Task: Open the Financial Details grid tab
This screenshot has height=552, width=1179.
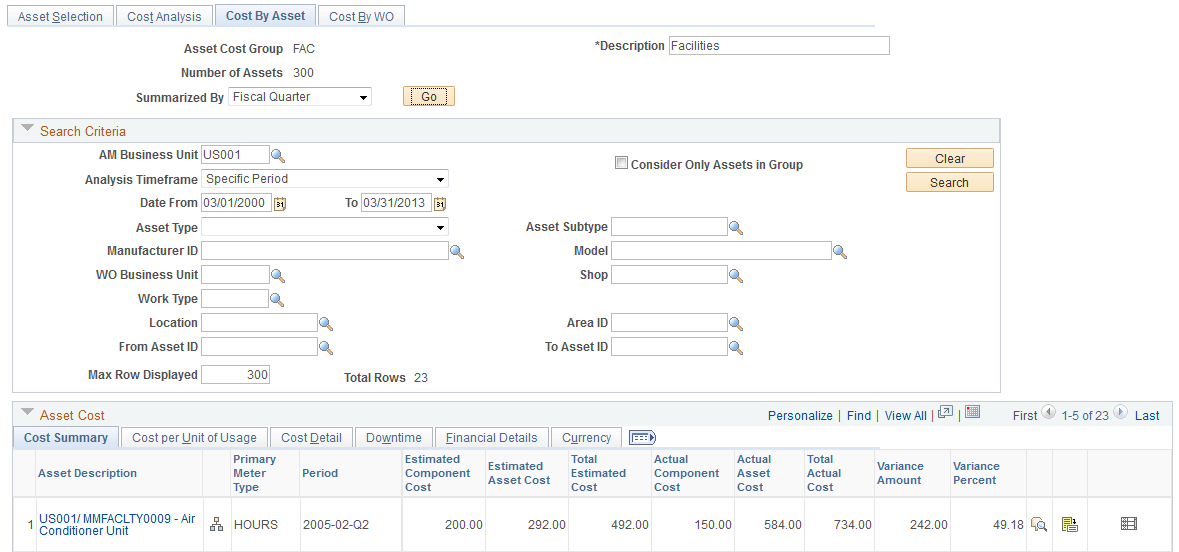Action: point(492,438)
